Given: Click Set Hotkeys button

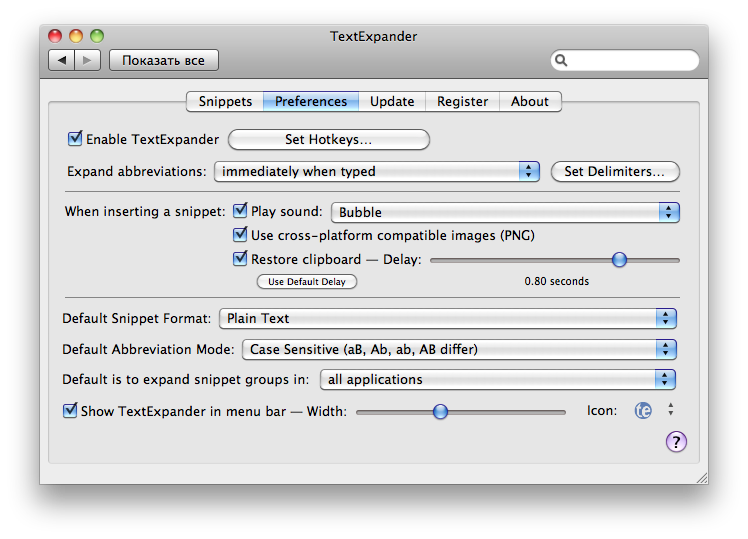Looking at the screenshot, I should coord(329,139).
